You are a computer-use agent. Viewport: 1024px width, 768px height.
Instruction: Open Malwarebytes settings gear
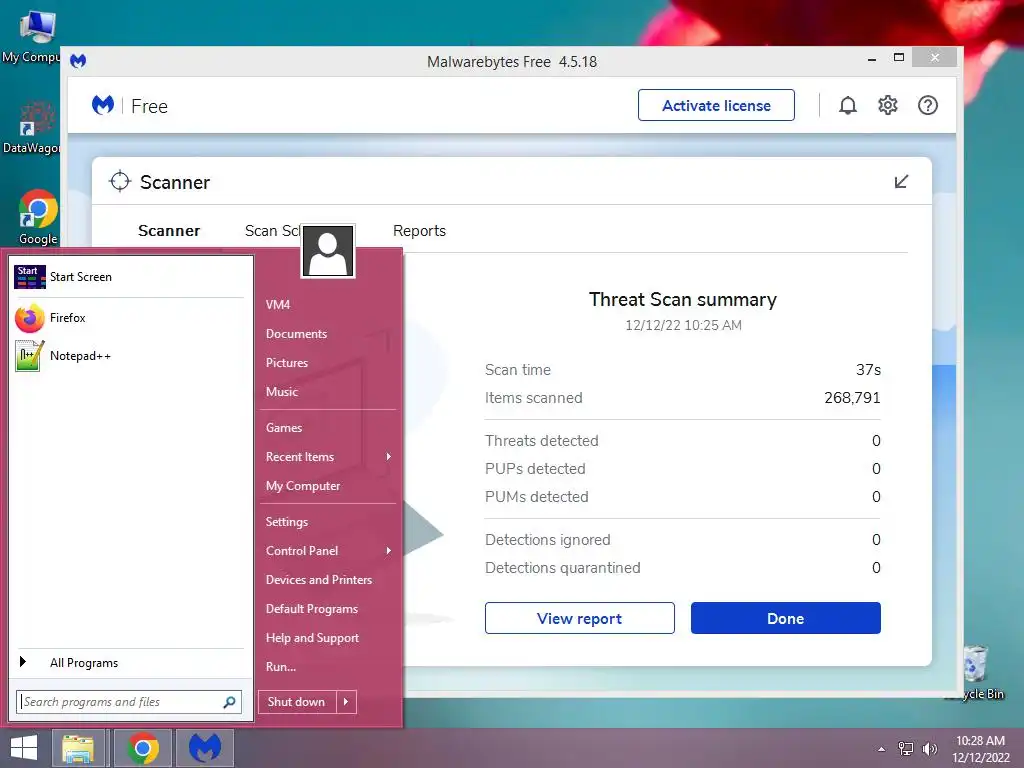point(888,105)
